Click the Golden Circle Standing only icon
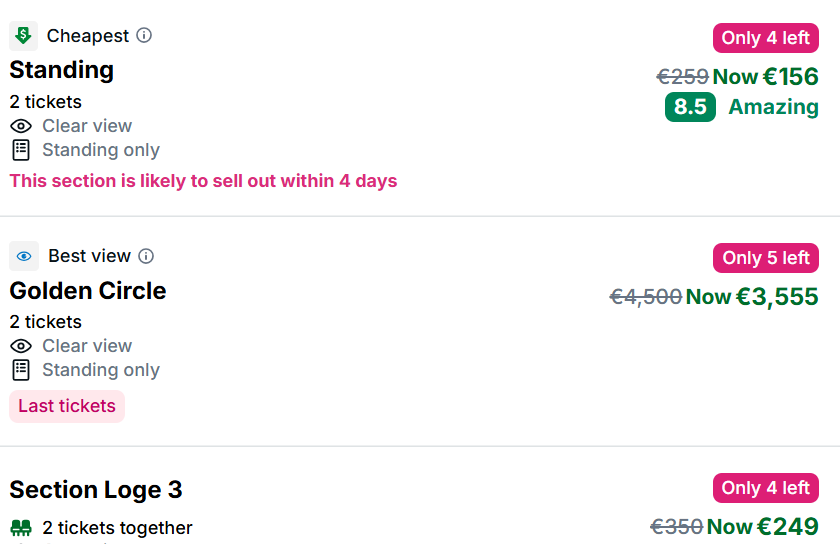This screenshot has width=840, height=544. point(21,370)
